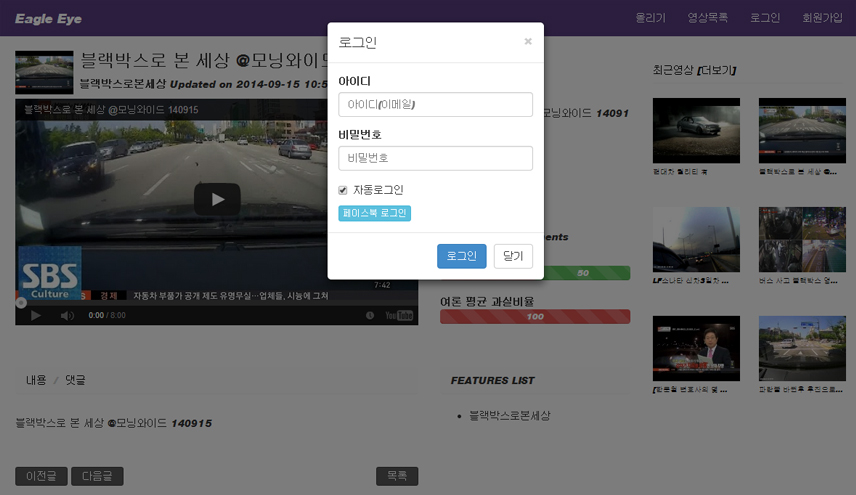Viewport: 856px width, 495px height.
Task: Open 영상목록 in the top navigation
Action: [707, 18]
